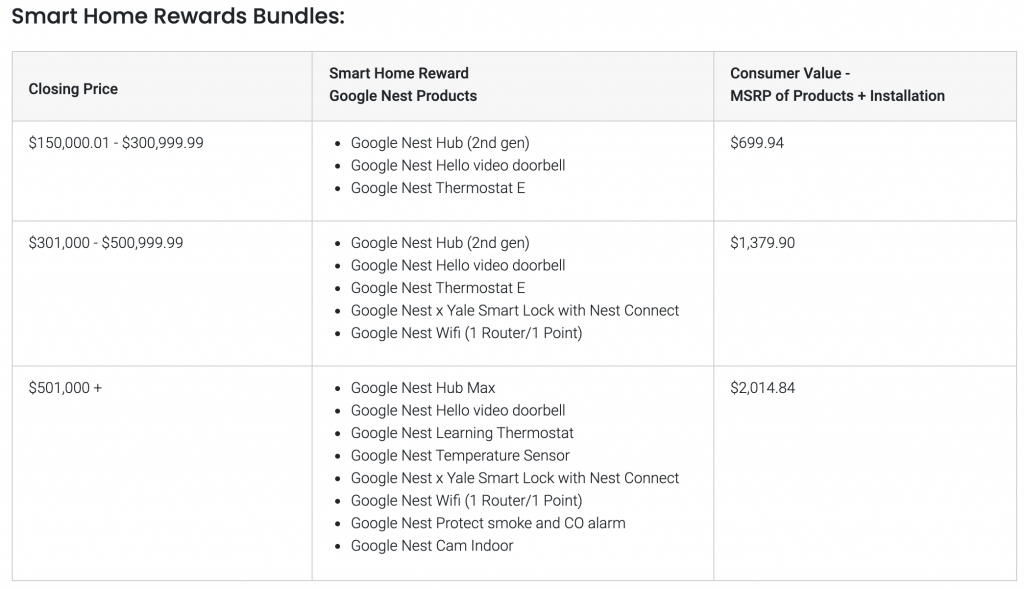Select the 'Closing Price' column header
The height and width of the screenshot is (589, 1024).
click(73, 89)
